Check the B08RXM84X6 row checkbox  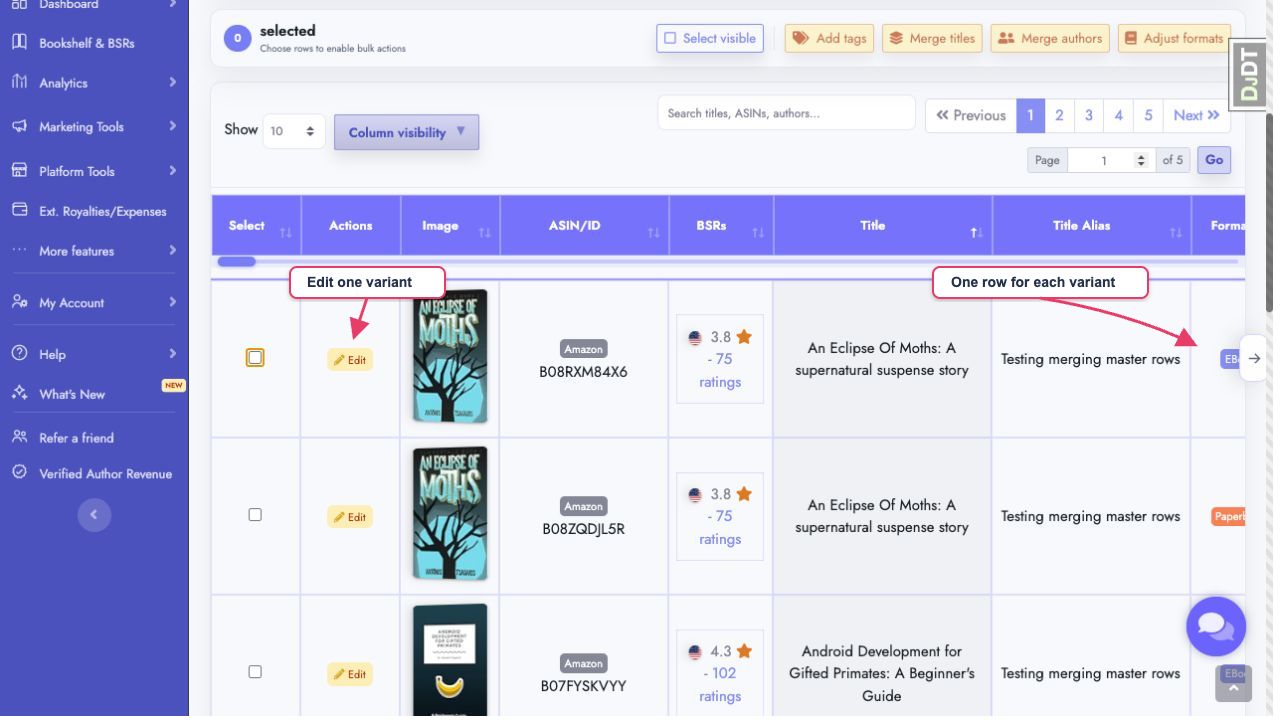point(255,357)
